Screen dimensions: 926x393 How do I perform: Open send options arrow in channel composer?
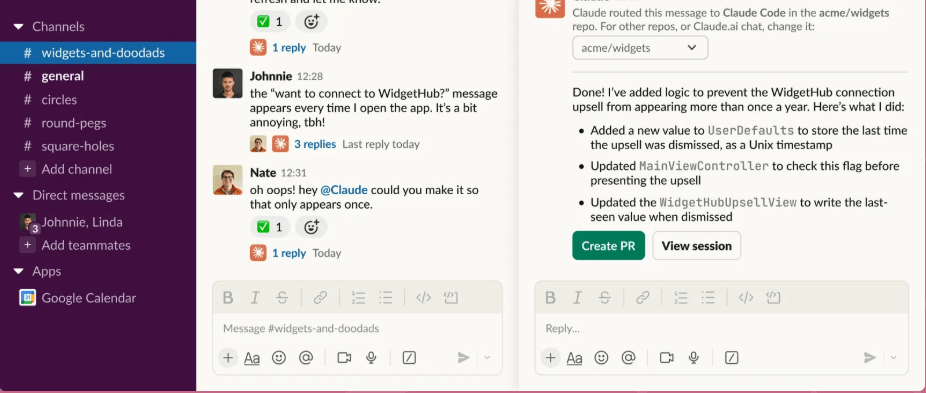tap(487, 358)
